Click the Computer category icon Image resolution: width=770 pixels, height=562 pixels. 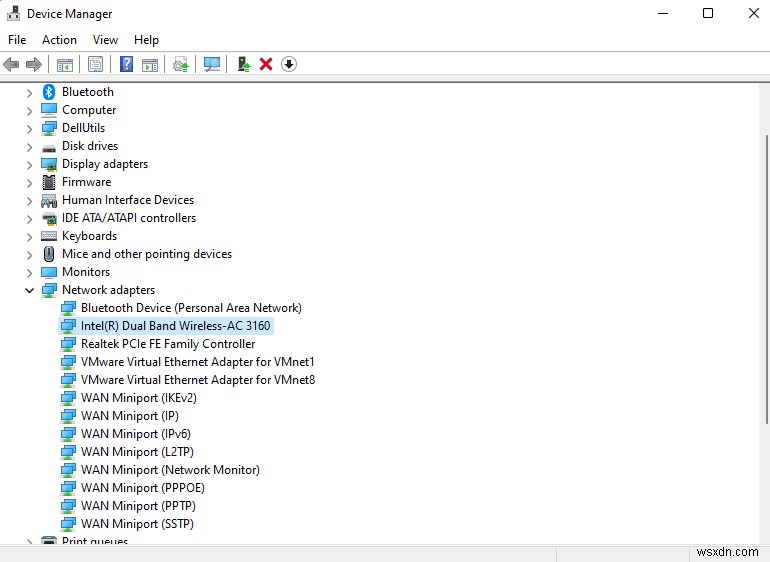coord(49,110)
